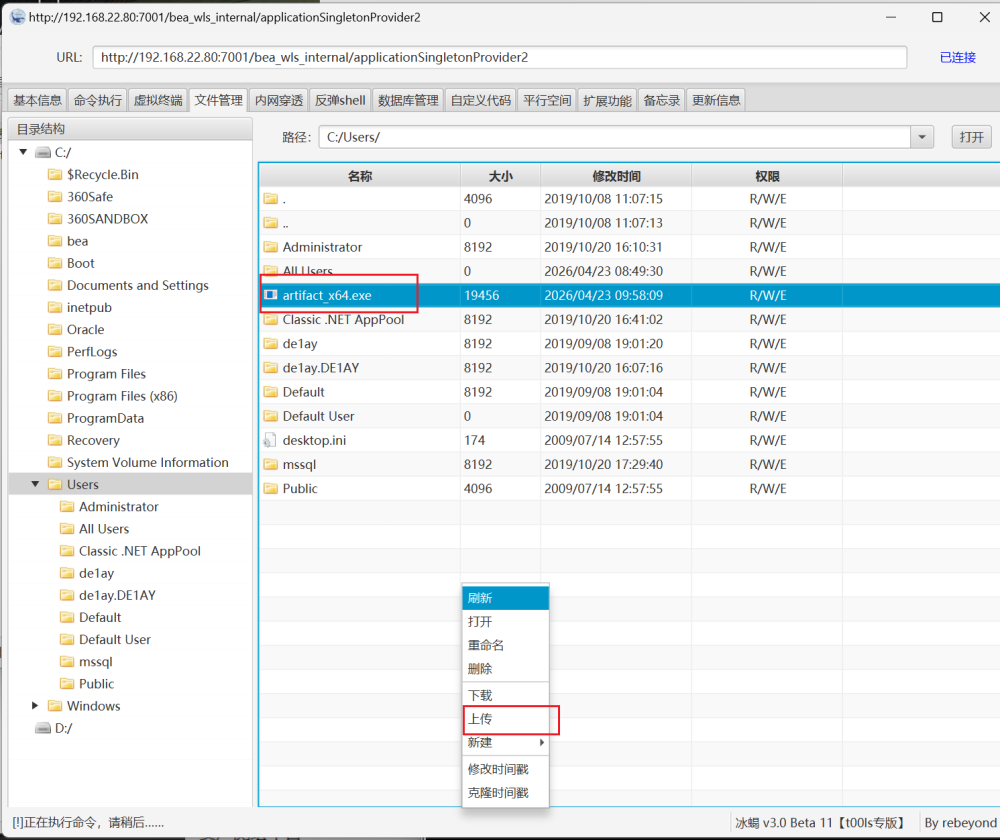
Task: Select 刷新 in the context menu
Action: [481, 598]
